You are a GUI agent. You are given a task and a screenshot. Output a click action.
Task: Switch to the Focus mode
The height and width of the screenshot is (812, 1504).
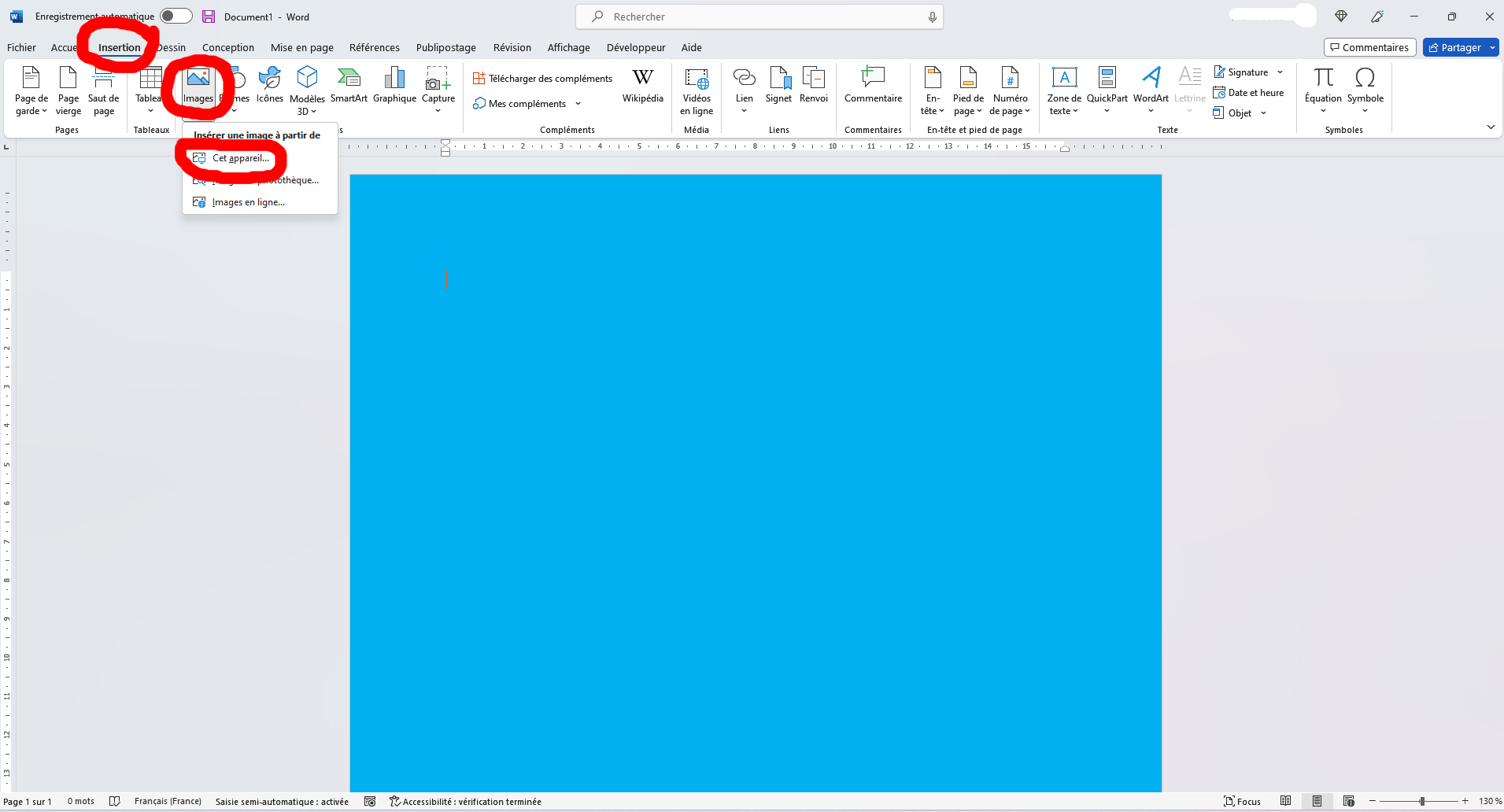click(x=1242, y=802)
